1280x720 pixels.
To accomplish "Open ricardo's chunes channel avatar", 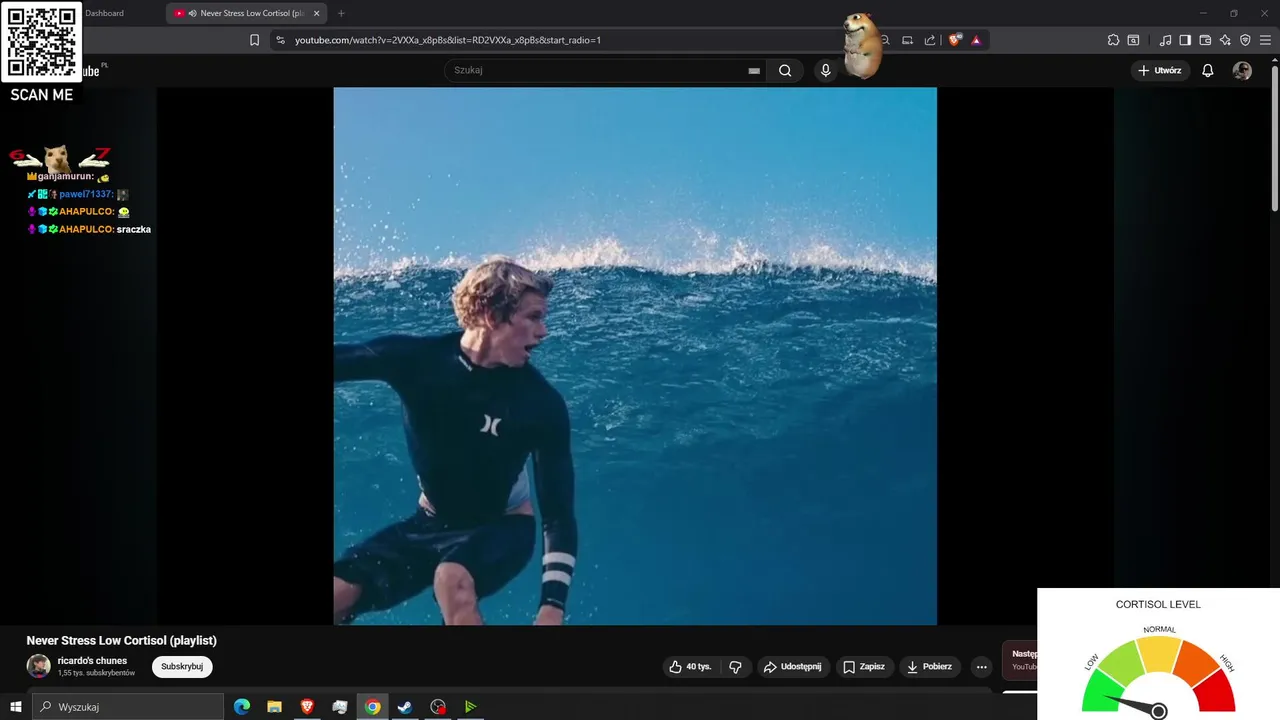I will click(x=38, y=666).
